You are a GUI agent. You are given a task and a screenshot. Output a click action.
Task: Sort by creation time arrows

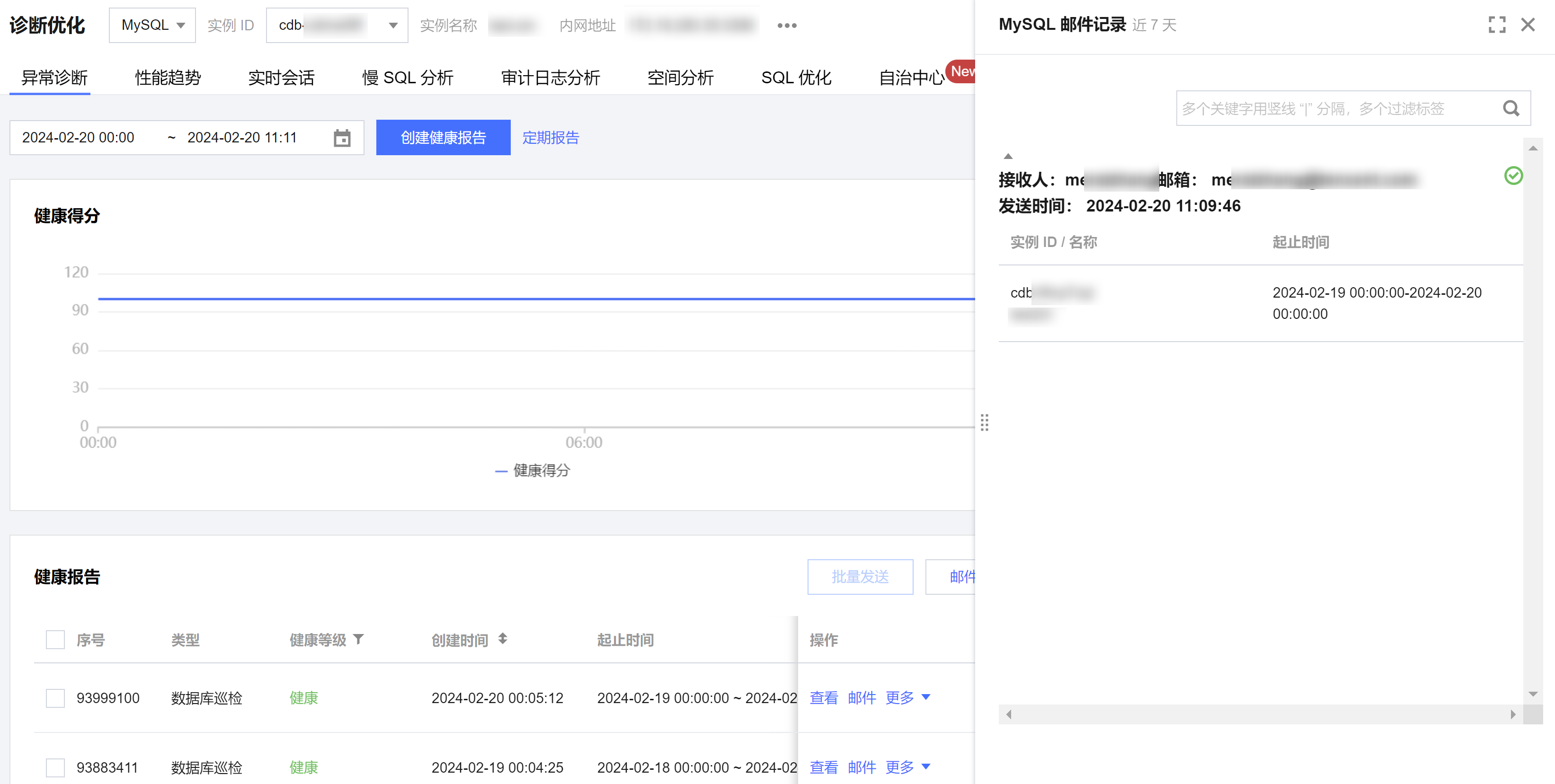pyautogui.click(x=502, y=639)
